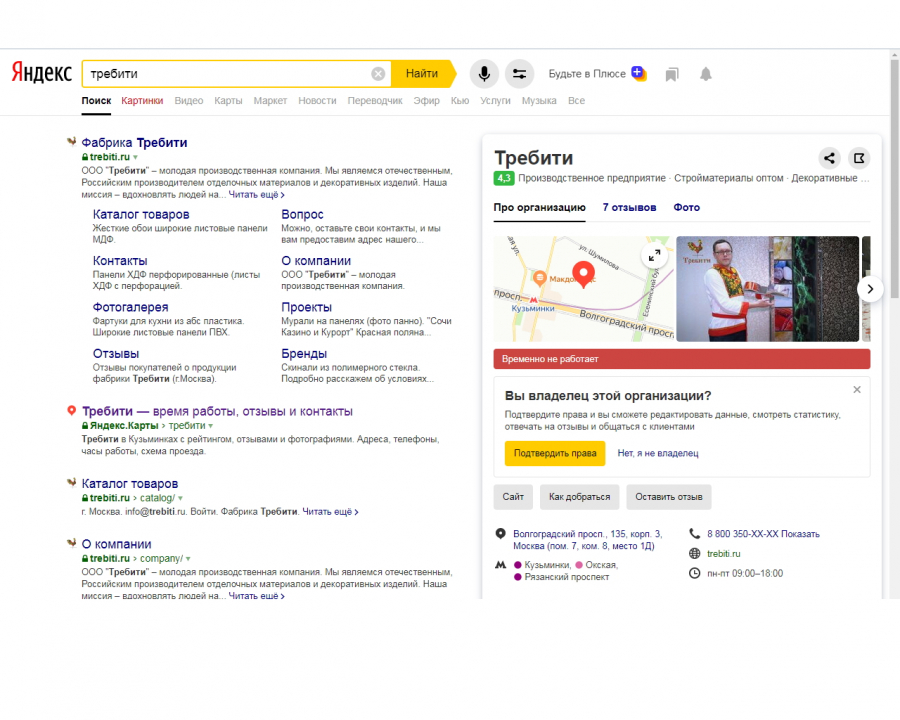The width and height of the screenshot is (900, 720).
Task: Click Оставить отзыв button
Action: click(669, 497)
